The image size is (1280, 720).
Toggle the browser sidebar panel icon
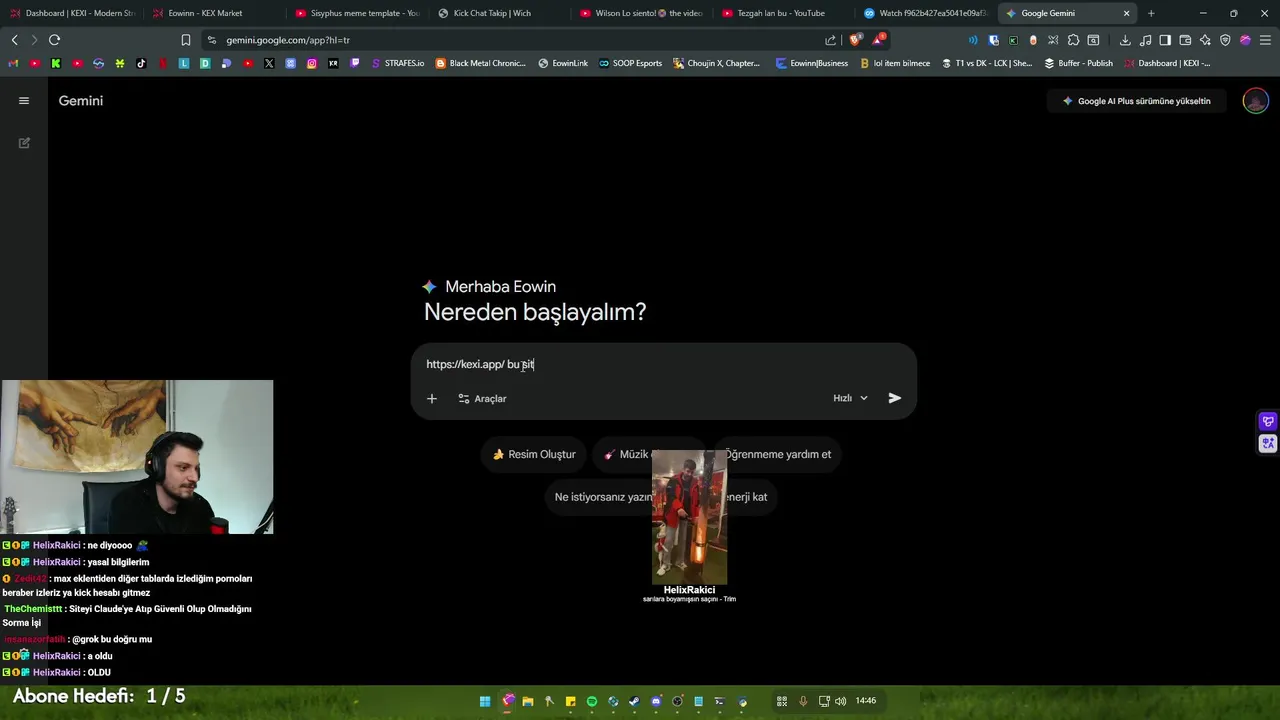(x=1165, y=40)
